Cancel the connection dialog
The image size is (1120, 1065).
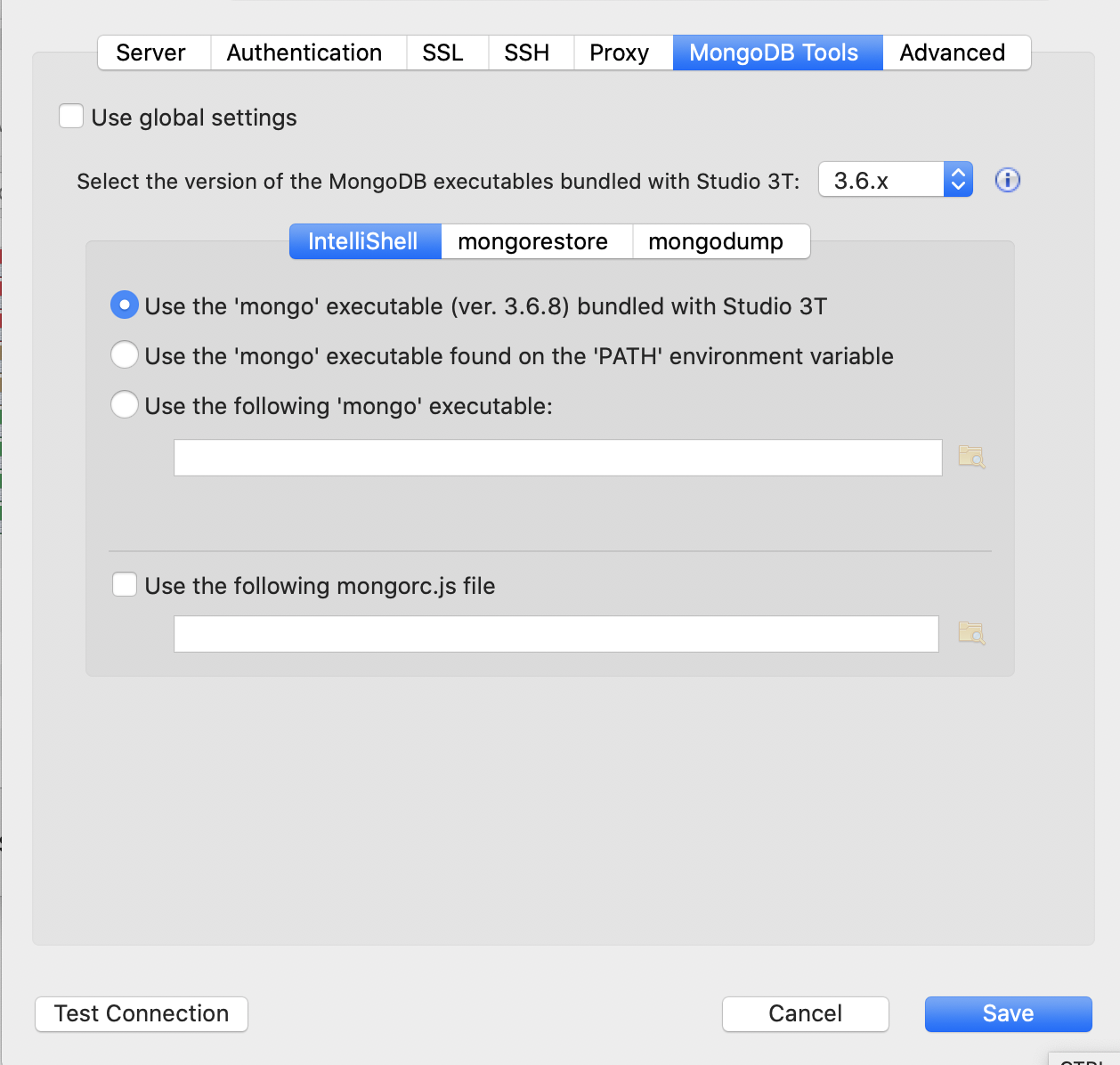806,1014
